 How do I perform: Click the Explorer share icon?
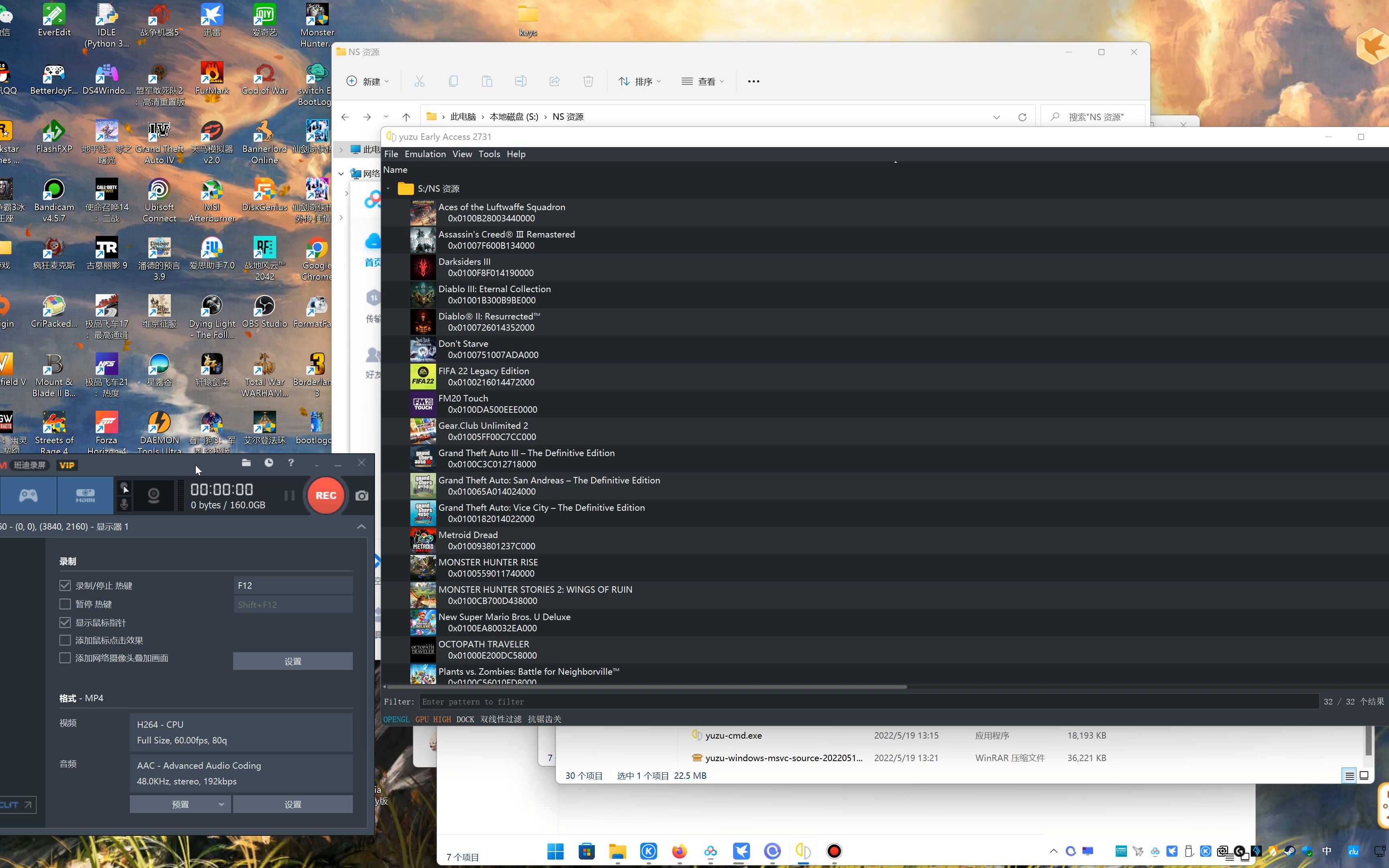555,82
